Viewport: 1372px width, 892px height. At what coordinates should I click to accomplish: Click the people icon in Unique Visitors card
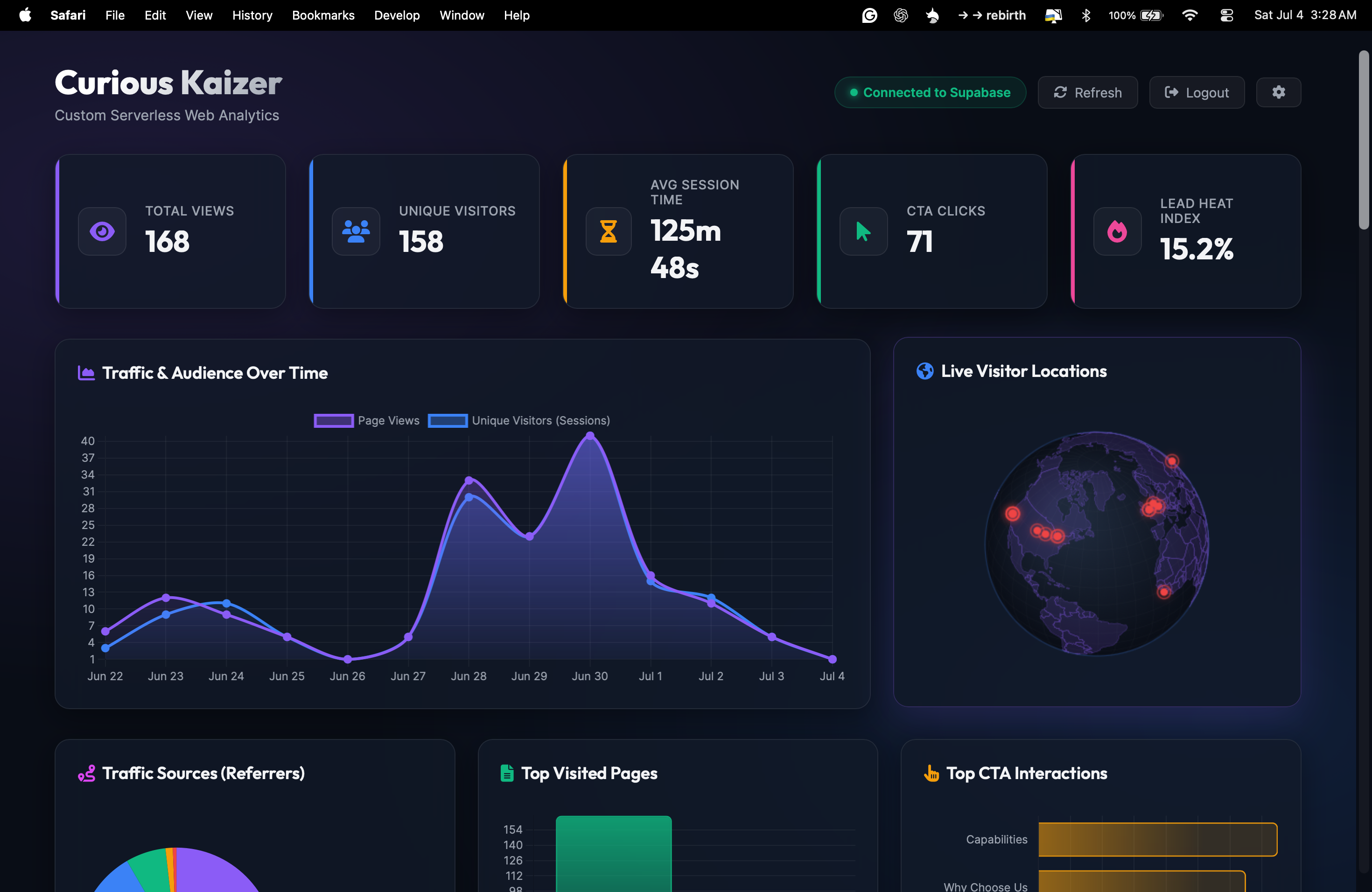[356, 232]
